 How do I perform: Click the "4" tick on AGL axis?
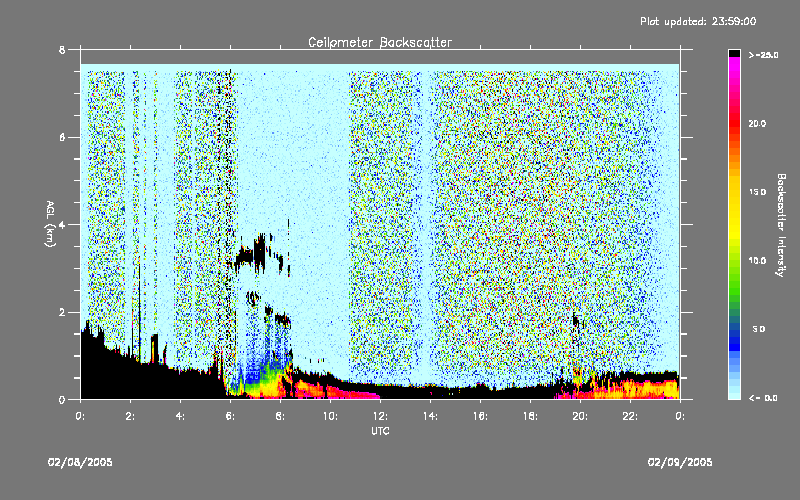pyautogui.click(x=62, y=225)
